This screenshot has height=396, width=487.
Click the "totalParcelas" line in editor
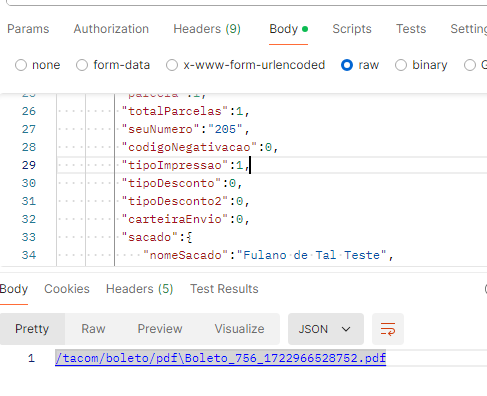point(185,111)
